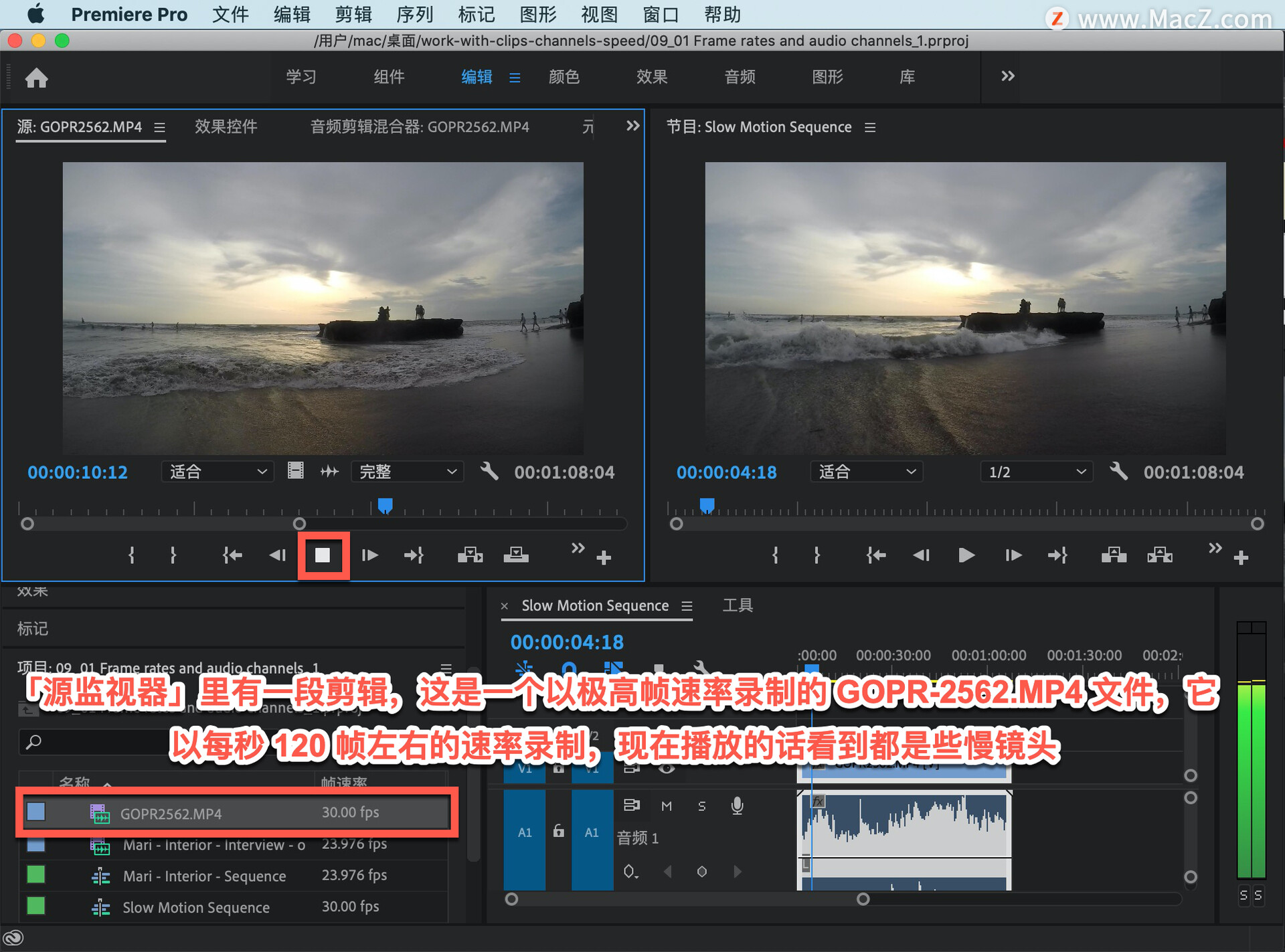Toggle lock on audio track A1
This screenshot has height=952, width=1285.
(559, 832)
